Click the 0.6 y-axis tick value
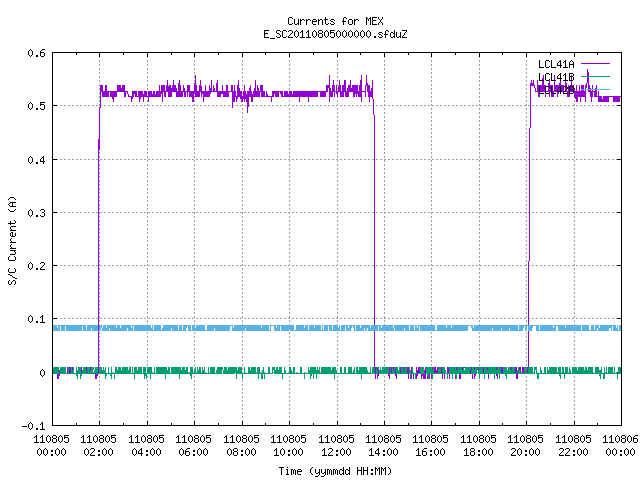This screenshot has width=640, height=480. tap(36, 53)
